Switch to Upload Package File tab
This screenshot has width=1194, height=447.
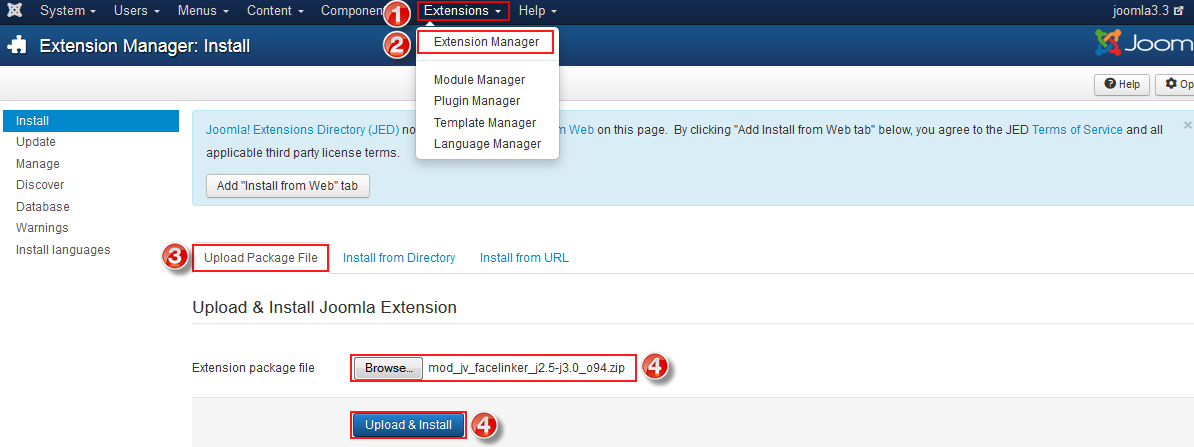click(260, 257)
